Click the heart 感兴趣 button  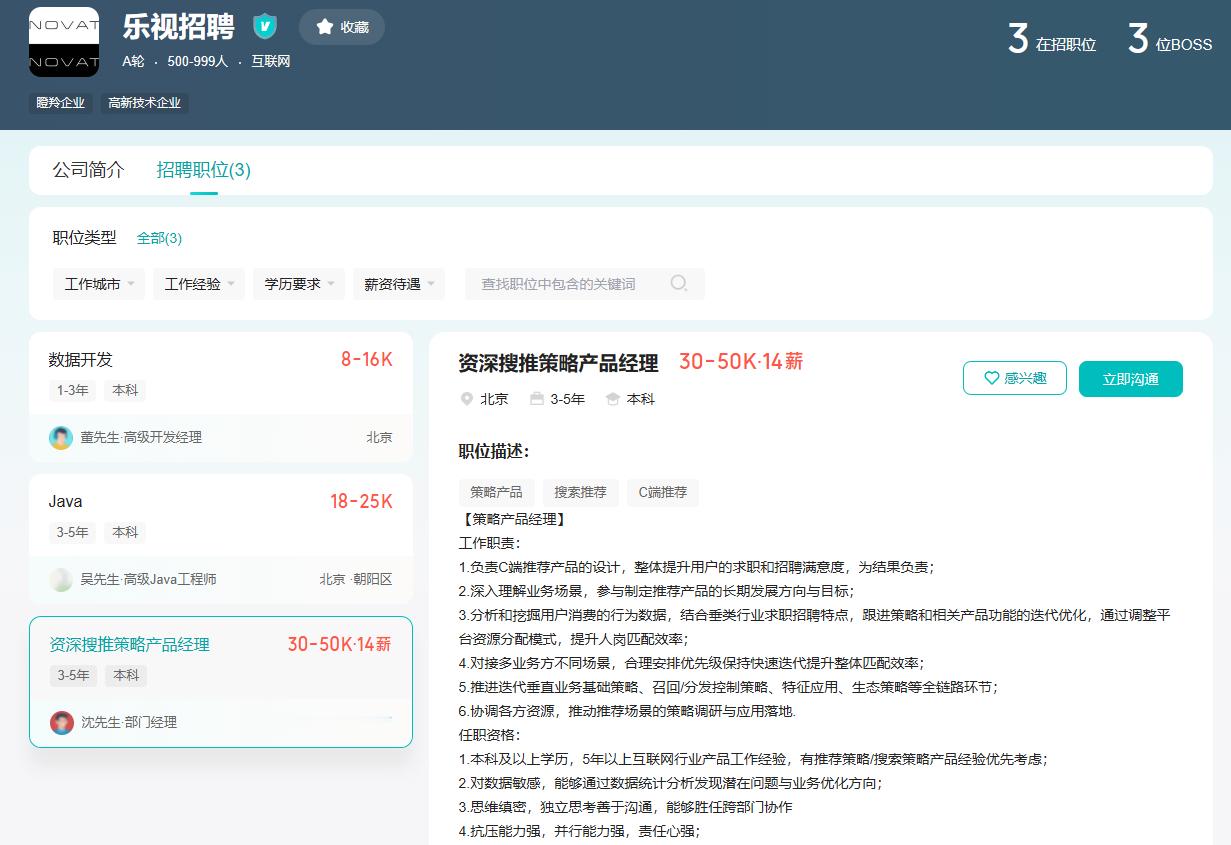point(1014,379)
